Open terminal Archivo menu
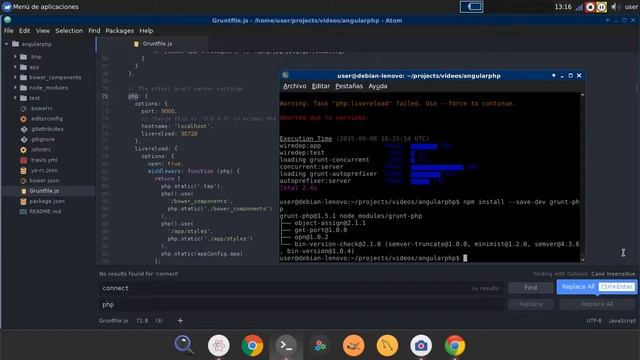Screen dimensions: 640x360 295,86
